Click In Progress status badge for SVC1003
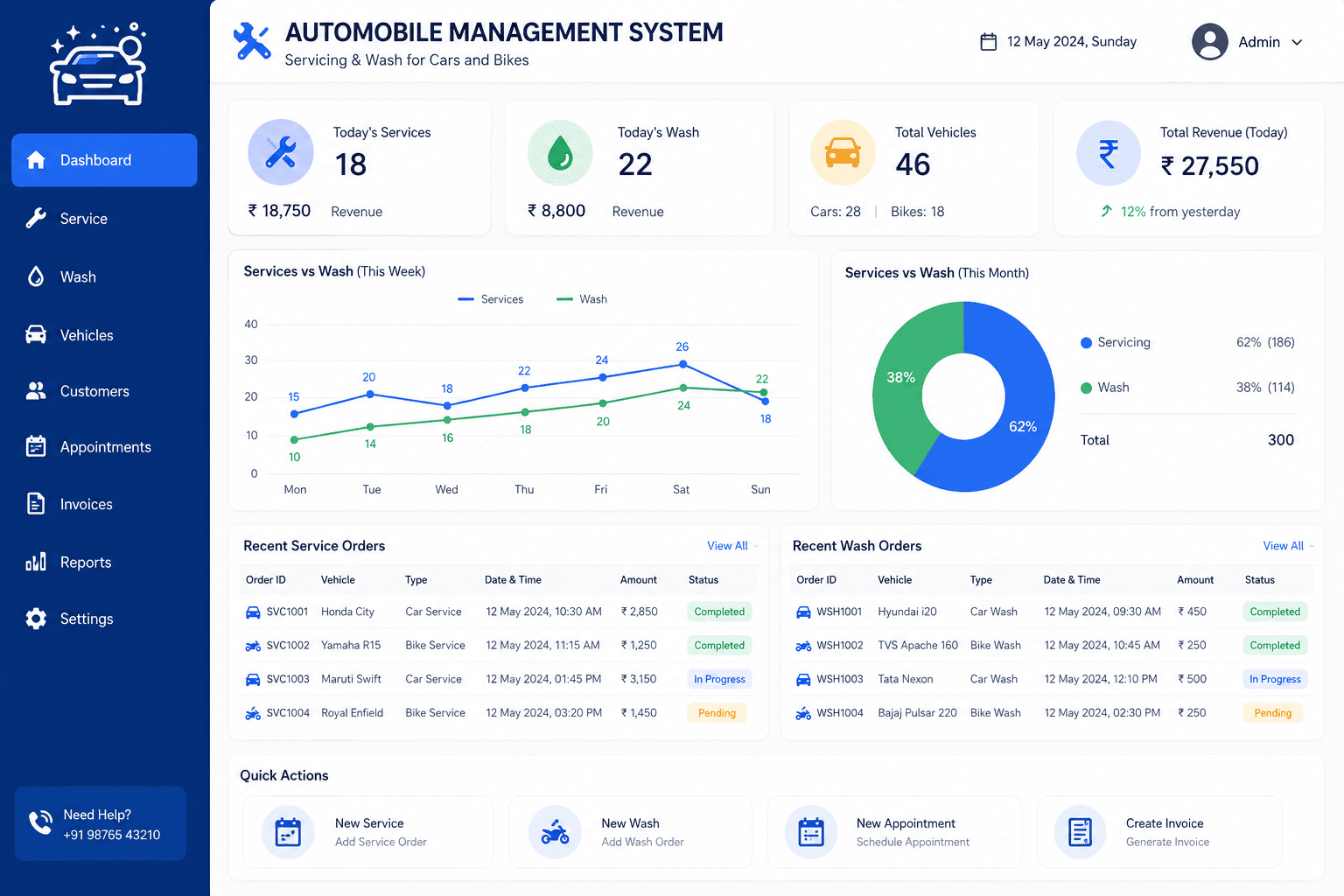Screen dimensions: 1344x896 click(x=719, y=679)
